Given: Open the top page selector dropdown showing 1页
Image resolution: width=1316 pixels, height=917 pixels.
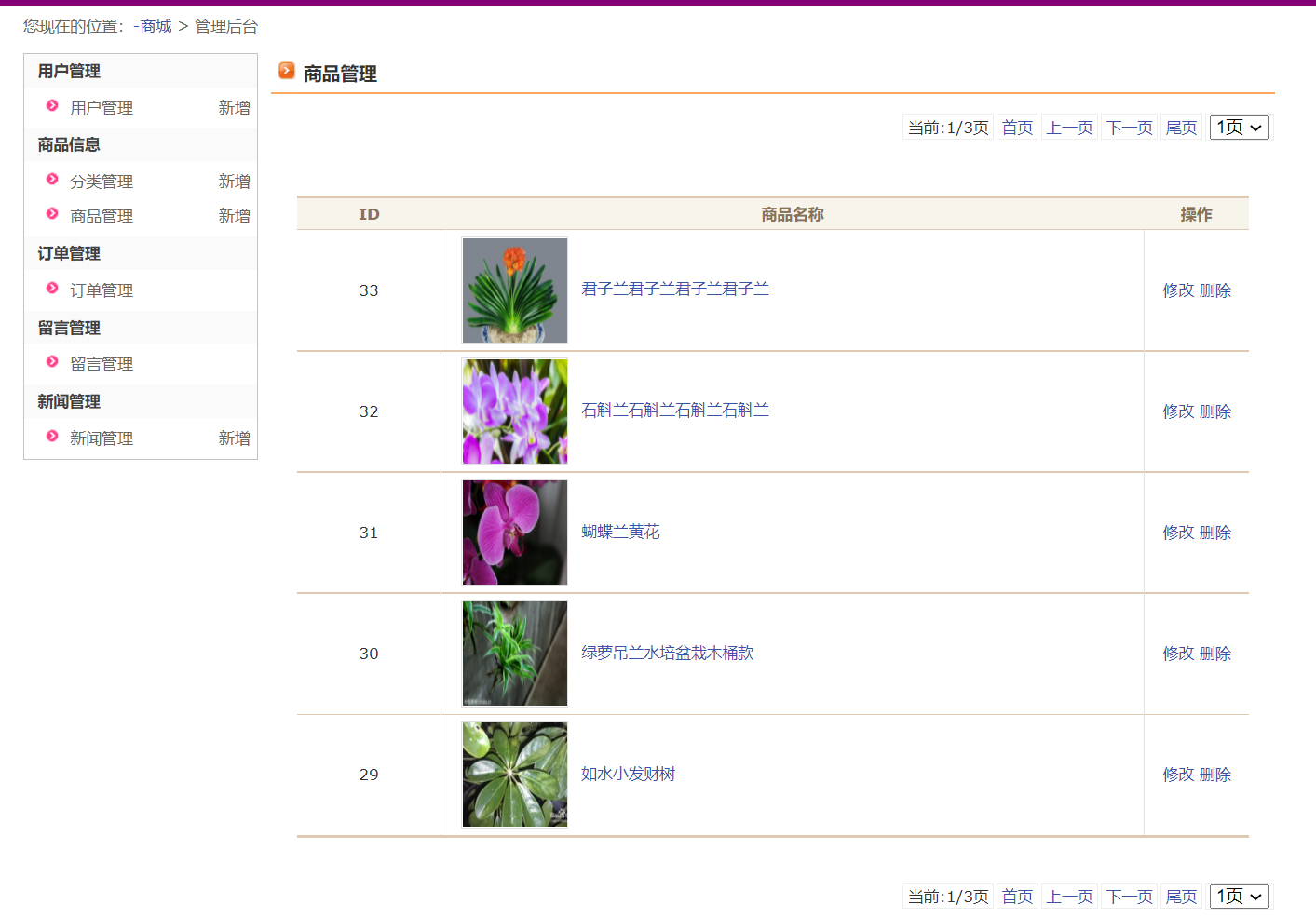Looking at the screenshot, I should 1239,128.
